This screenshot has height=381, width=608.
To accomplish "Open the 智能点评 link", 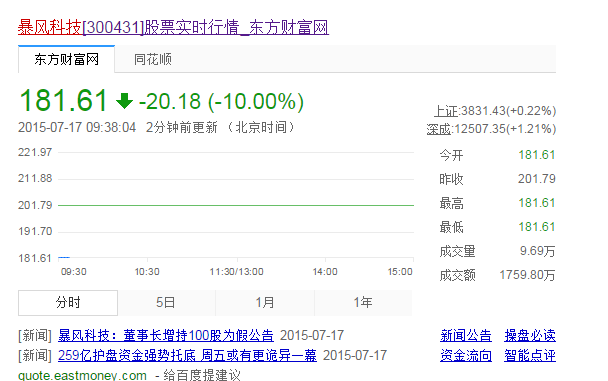I will coord(530,355).
